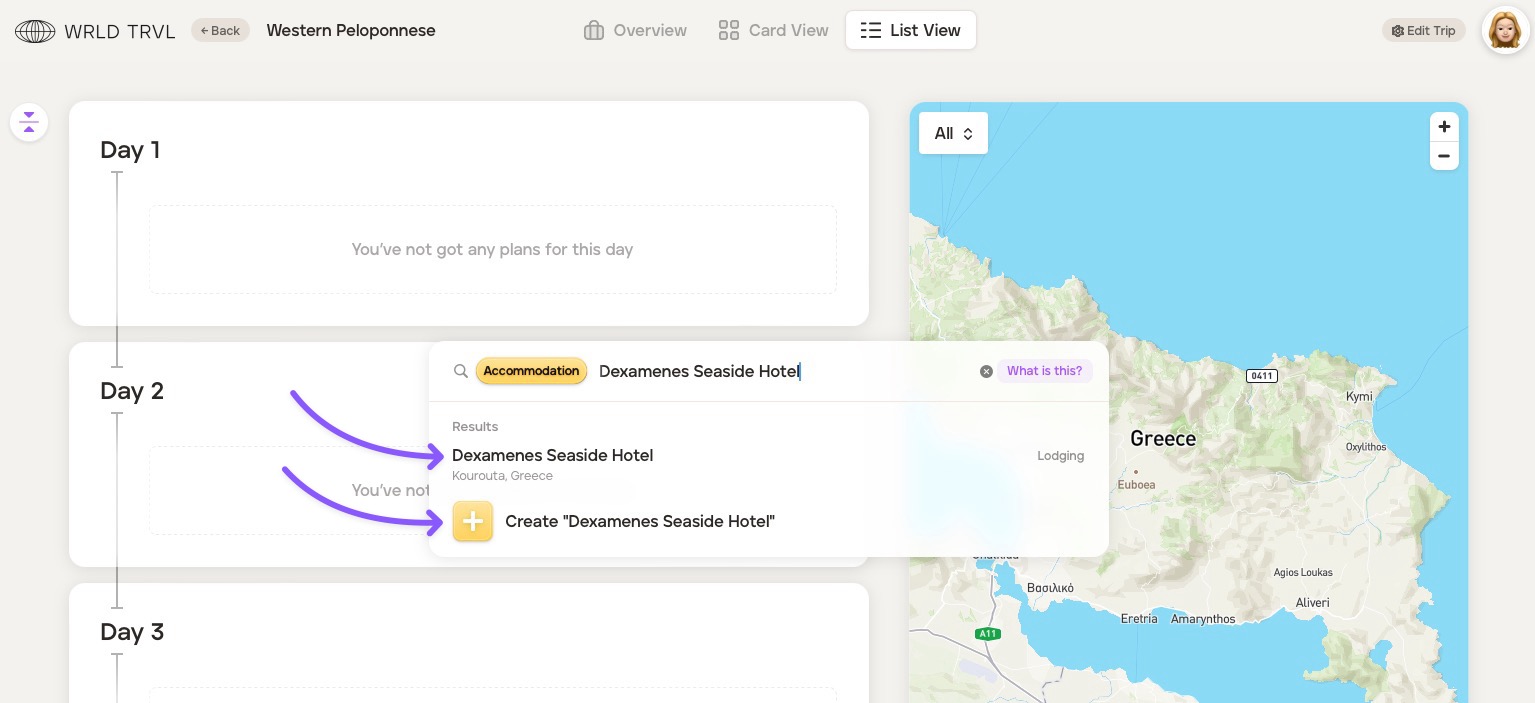Clear the search text with the x icon

pos(986,371)
